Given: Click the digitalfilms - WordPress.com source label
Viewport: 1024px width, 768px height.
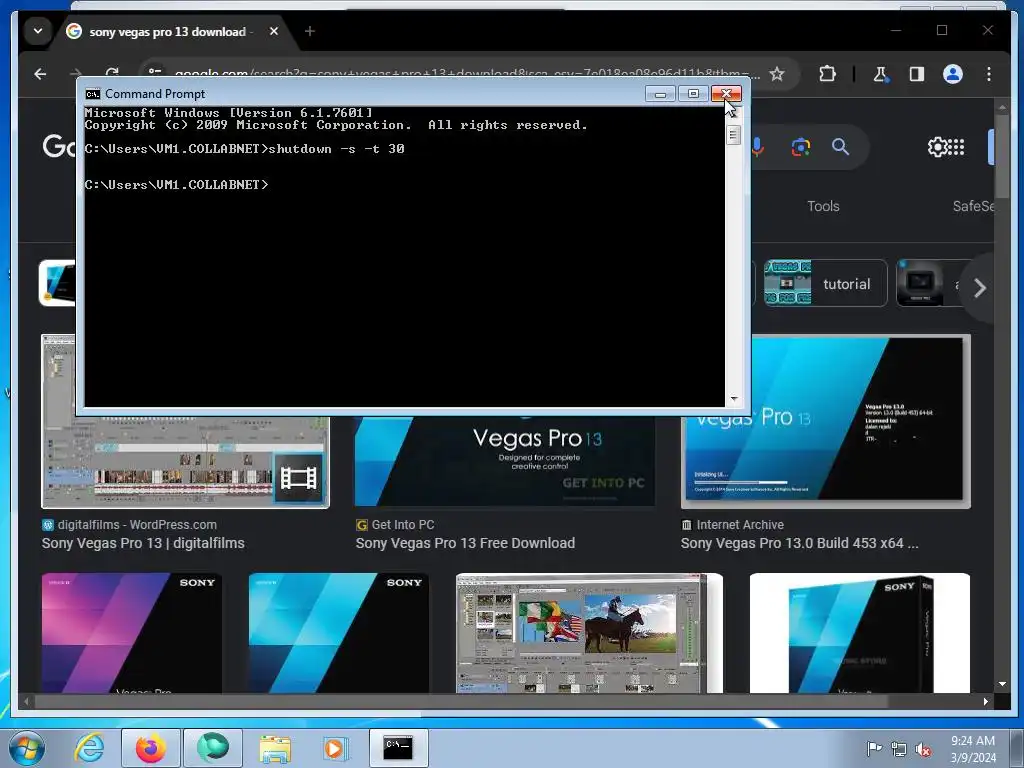Looking at the screenshot, I should click(136, 525).
